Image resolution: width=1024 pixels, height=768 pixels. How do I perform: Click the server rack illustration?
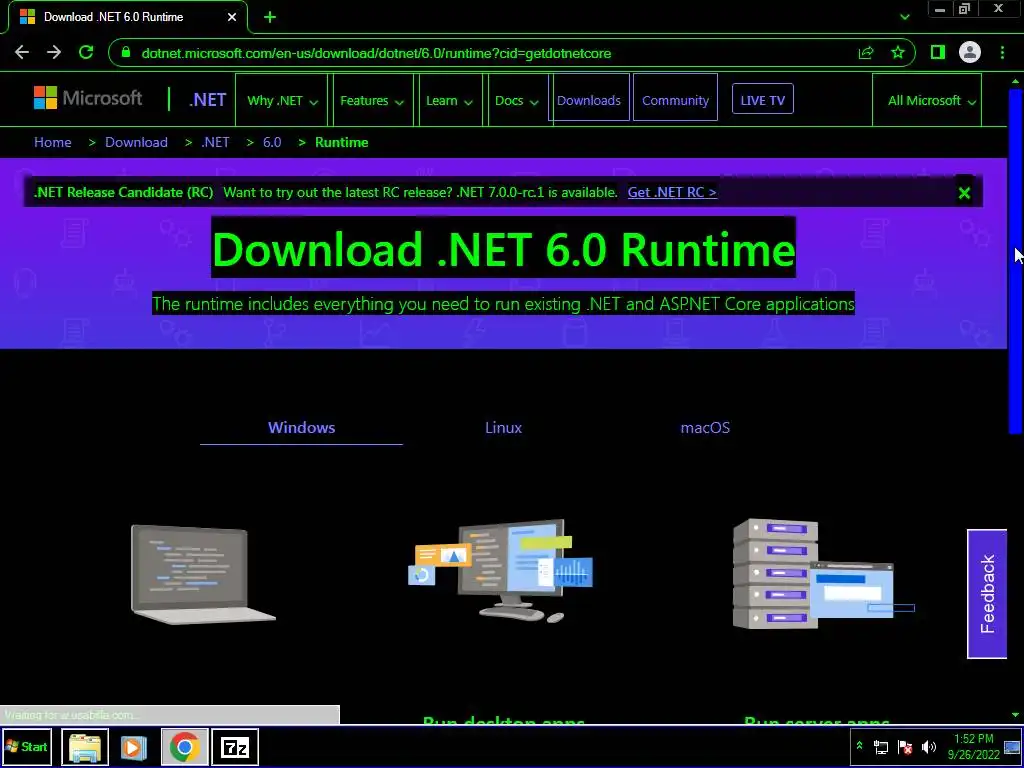tap(823, 574)
